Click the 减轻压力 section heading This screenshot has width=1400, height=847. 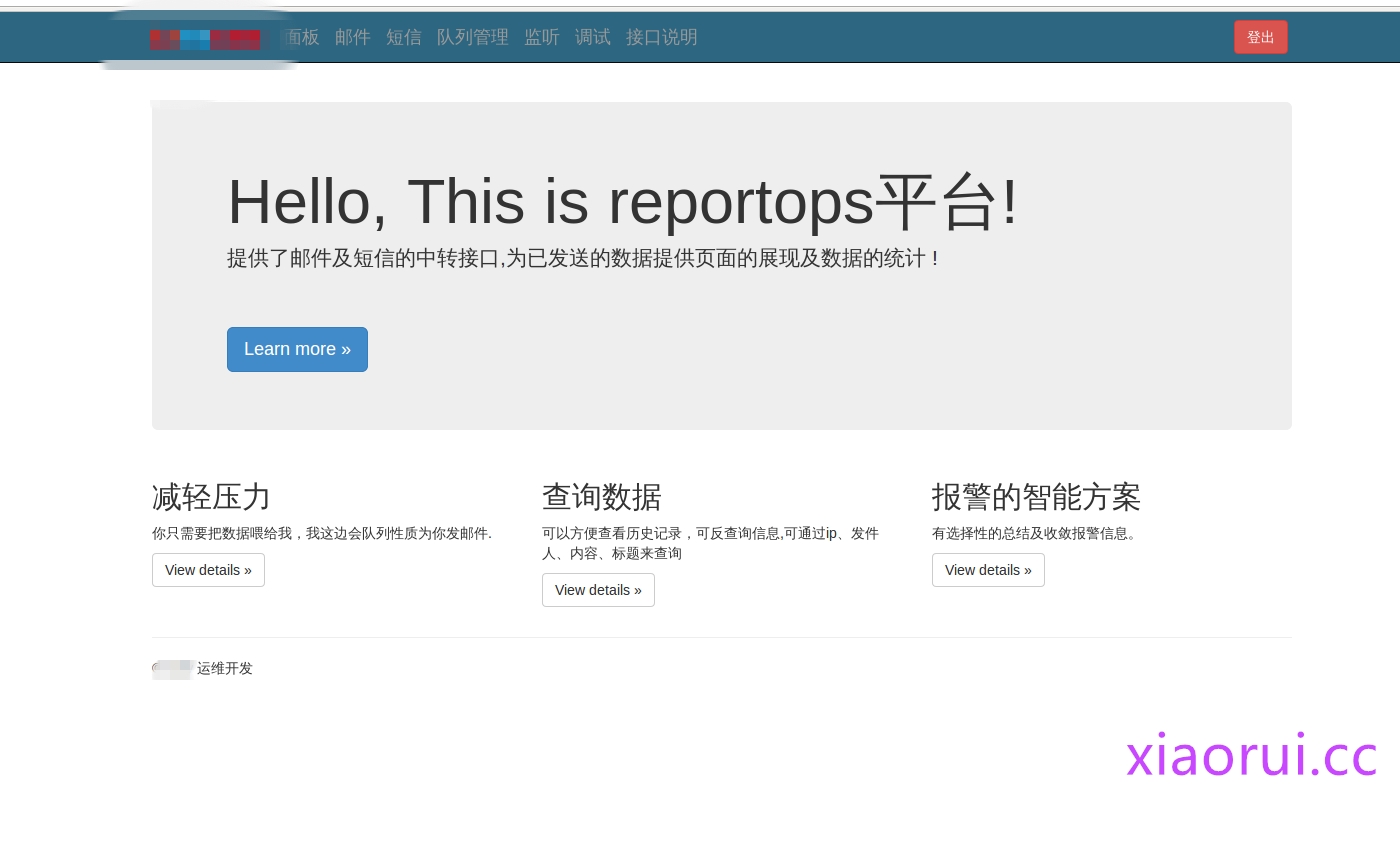[211, 497]
